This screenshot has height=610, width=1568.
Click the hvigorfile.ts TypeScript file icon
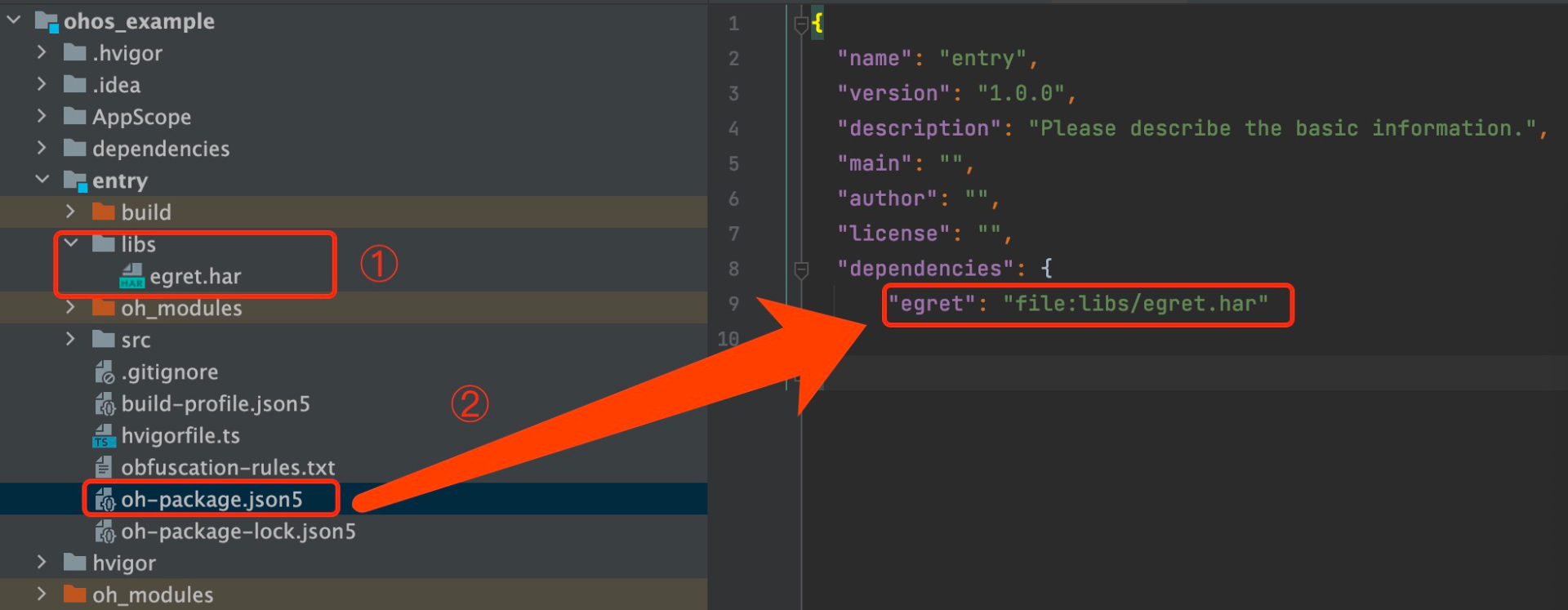[x=103, y=436]
